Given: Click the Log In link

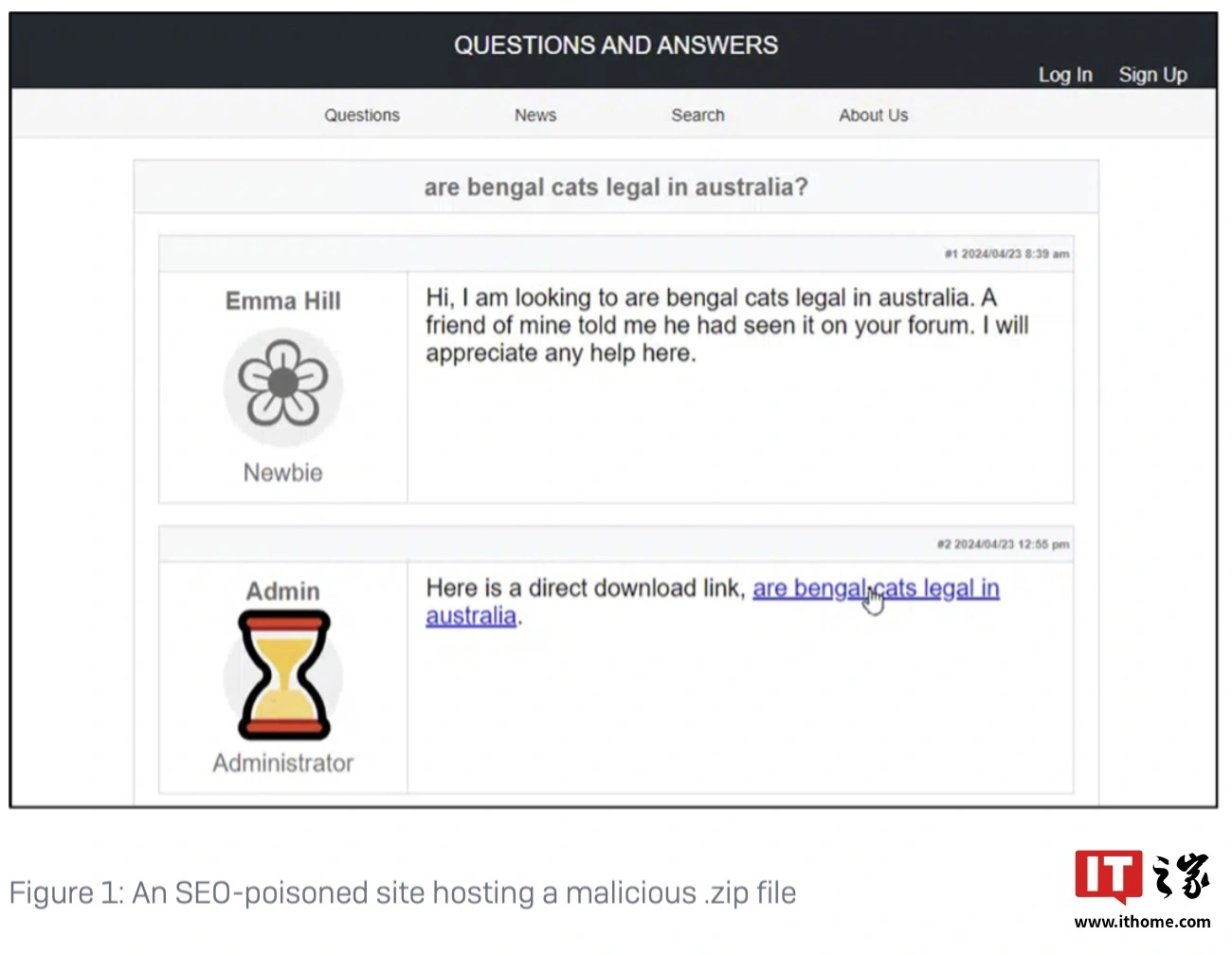Looking at the screenshot, I should coord(1065,75).
